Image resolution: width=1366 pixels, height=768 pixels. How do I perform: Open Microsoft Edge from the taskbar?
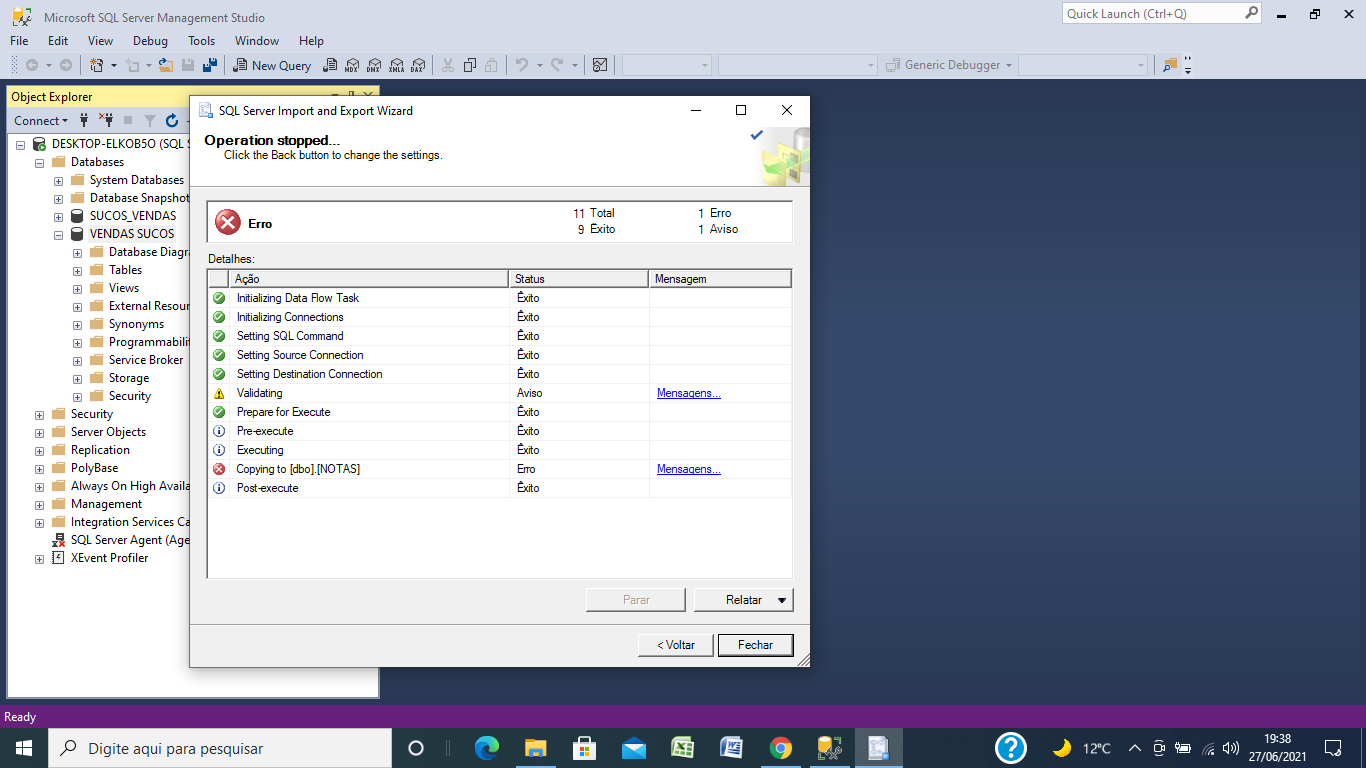point(487,748)
